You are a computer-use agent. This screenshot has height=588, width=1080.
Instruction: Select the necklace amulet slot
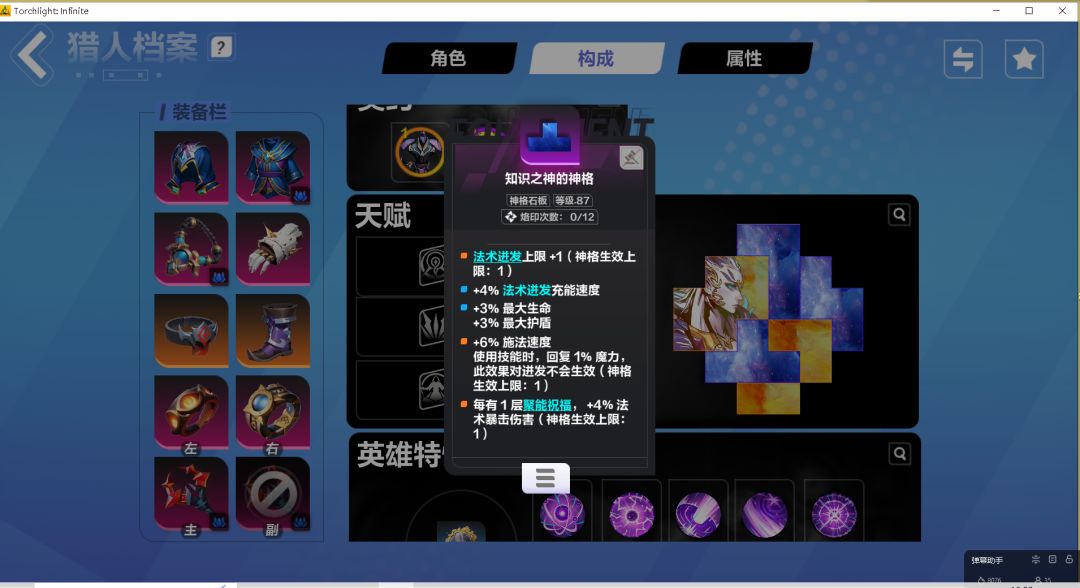click(191, 249)
